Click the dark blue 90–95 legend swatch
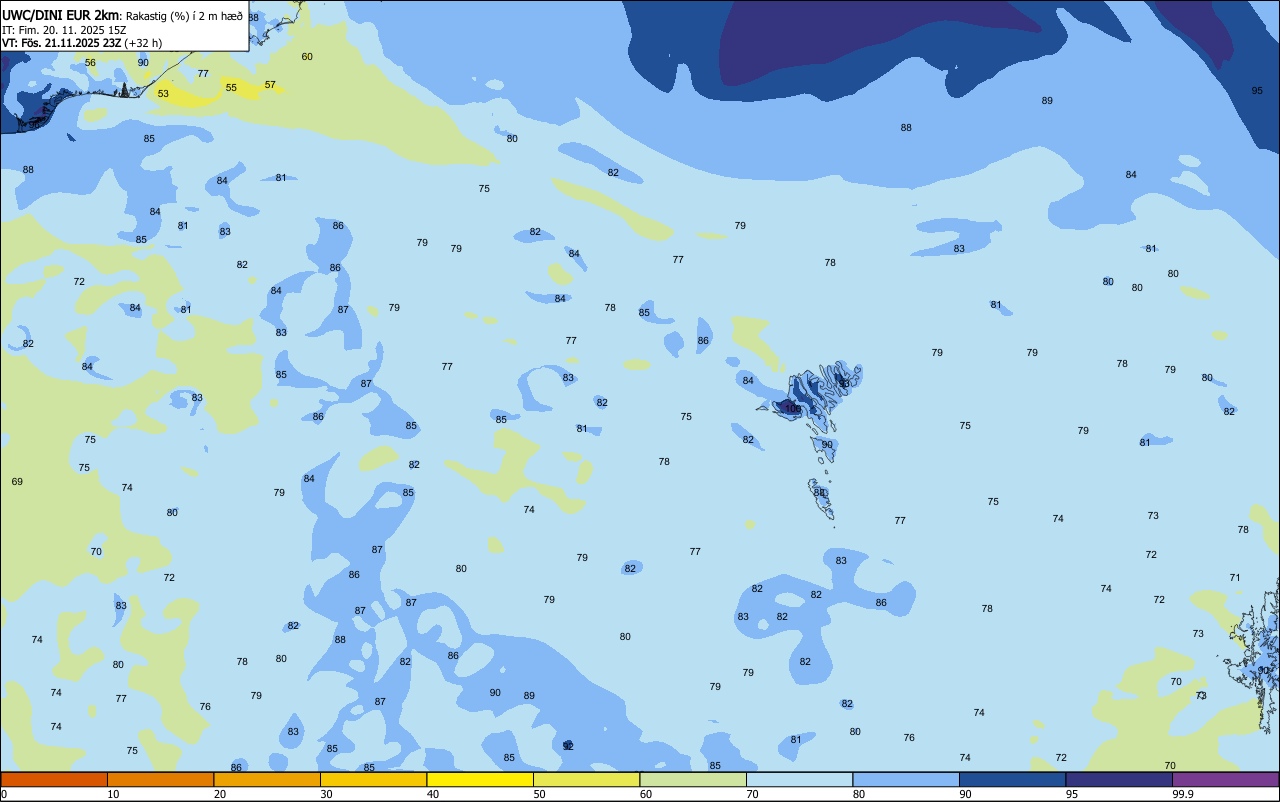 coord(1012,779)
